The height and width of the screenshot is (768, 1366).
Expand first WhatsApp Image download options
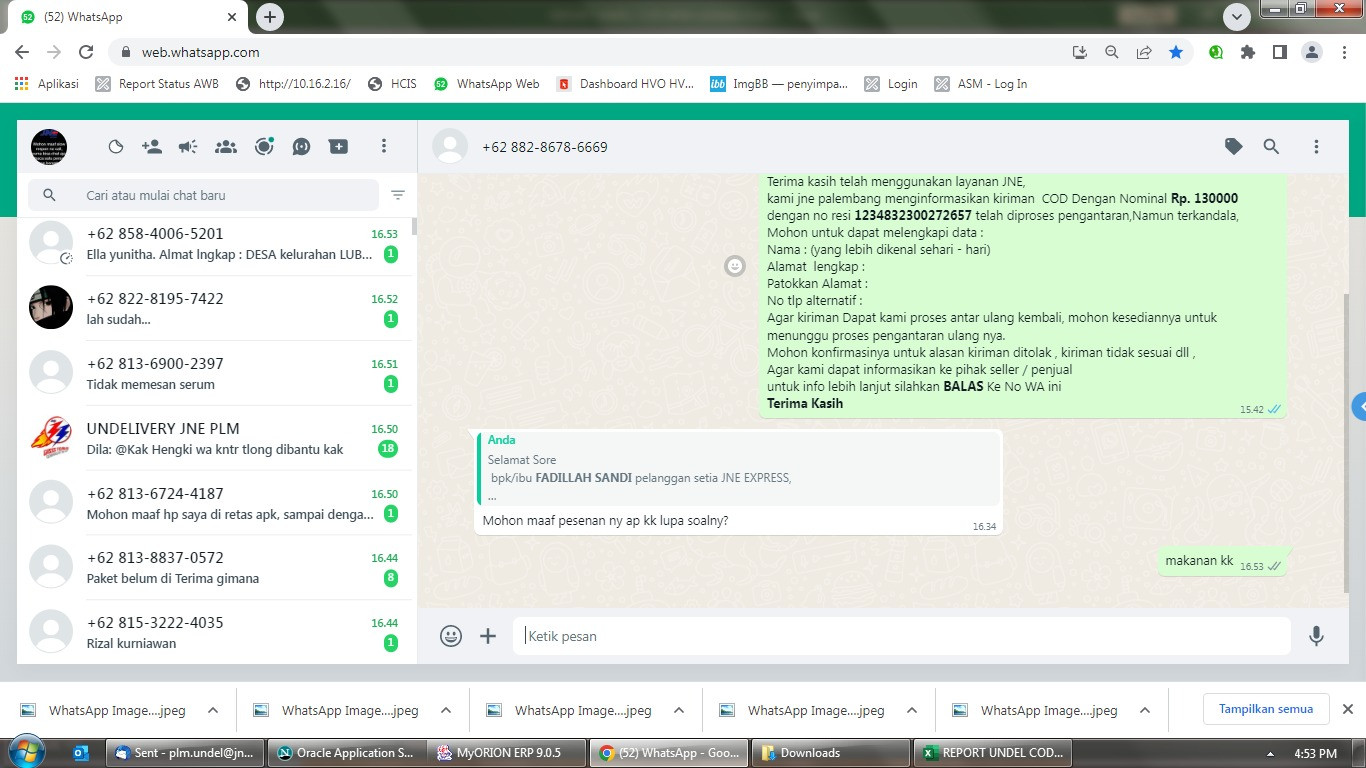(213, 710)
